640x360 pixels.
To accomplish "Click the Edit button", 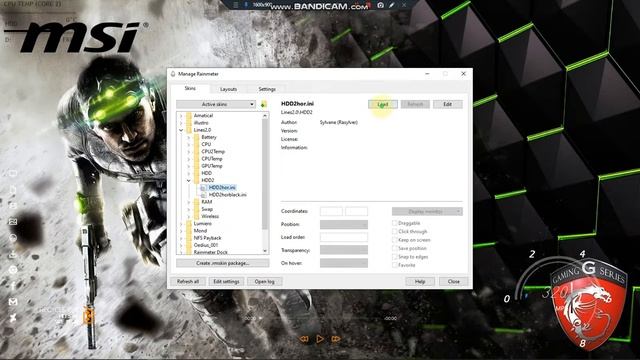I will pos(448,104).
